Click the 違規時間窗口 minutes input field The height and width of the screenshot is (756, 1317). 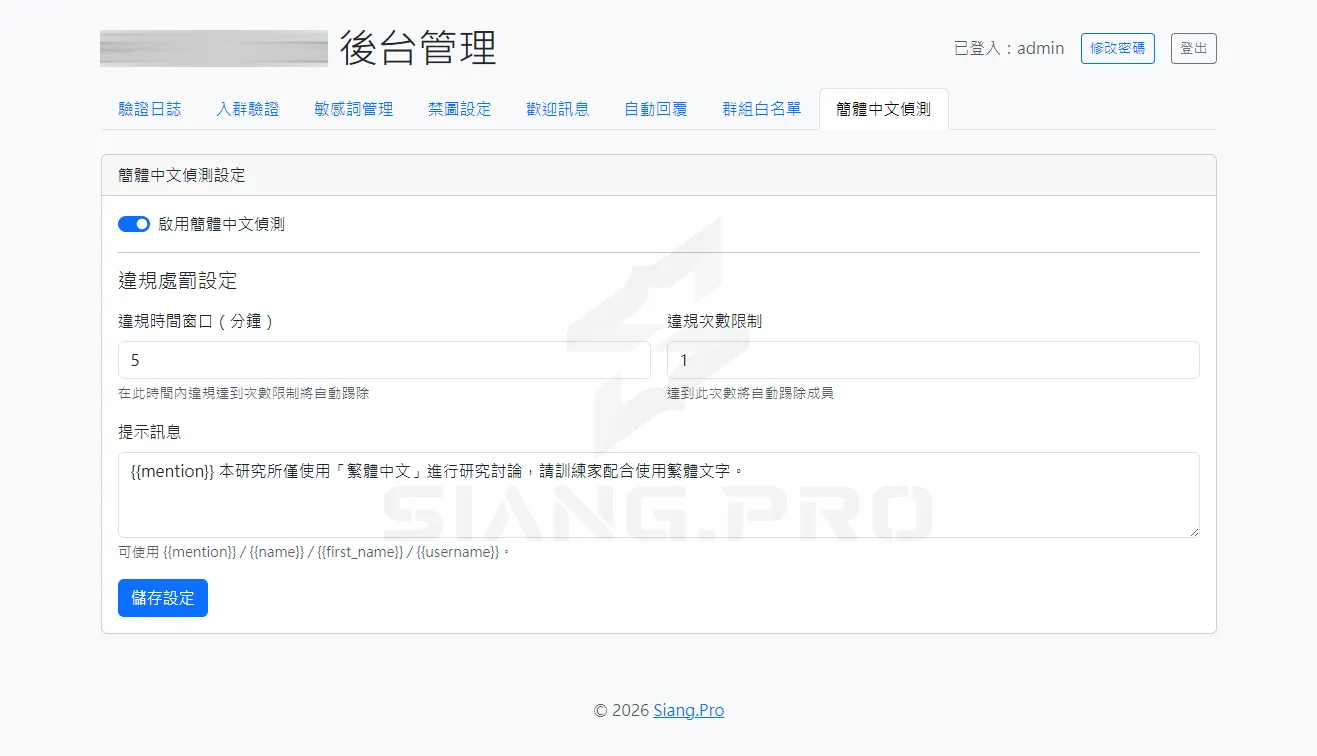(384, 360)
